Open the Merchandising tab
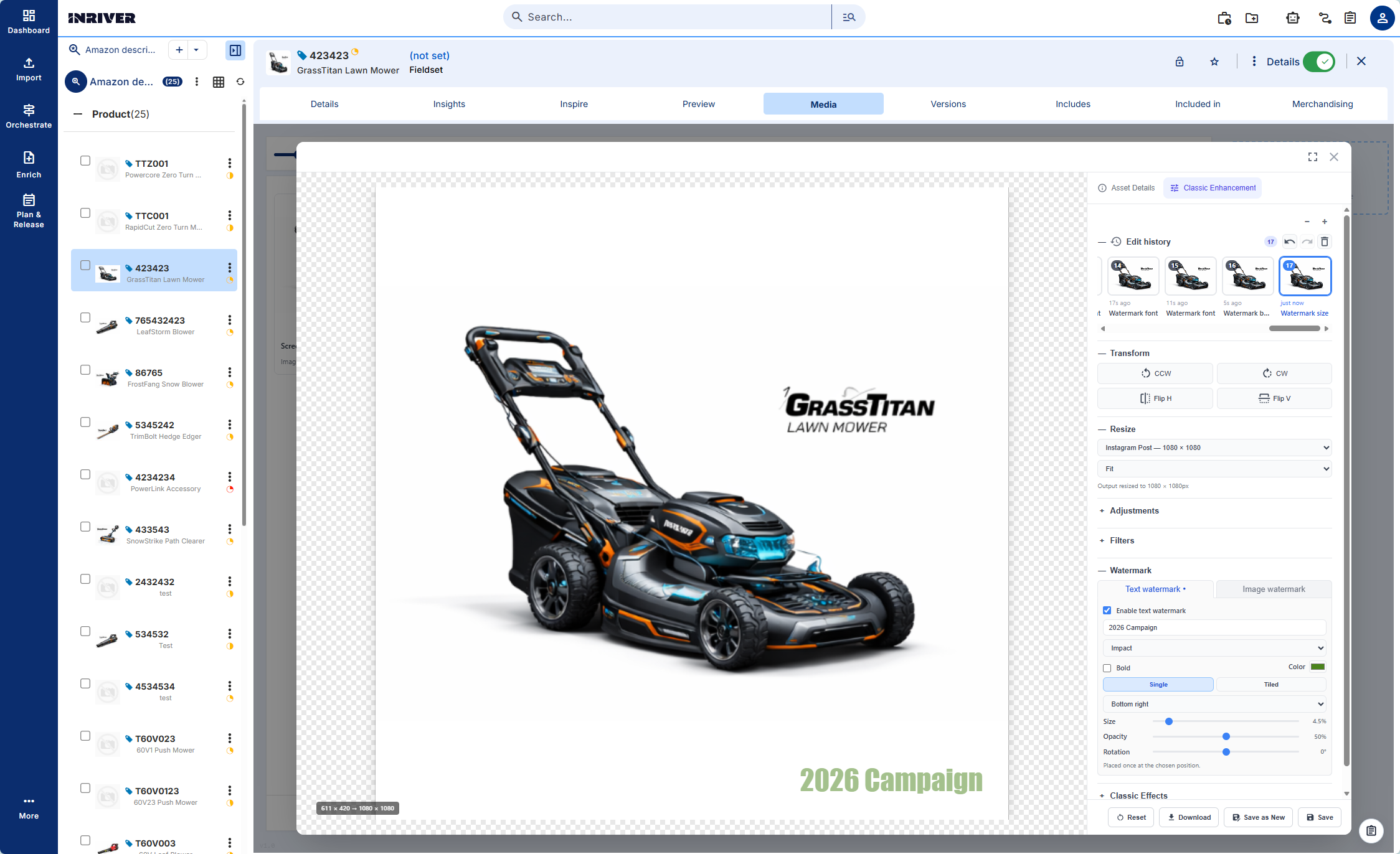 (x=1322, y=104)
